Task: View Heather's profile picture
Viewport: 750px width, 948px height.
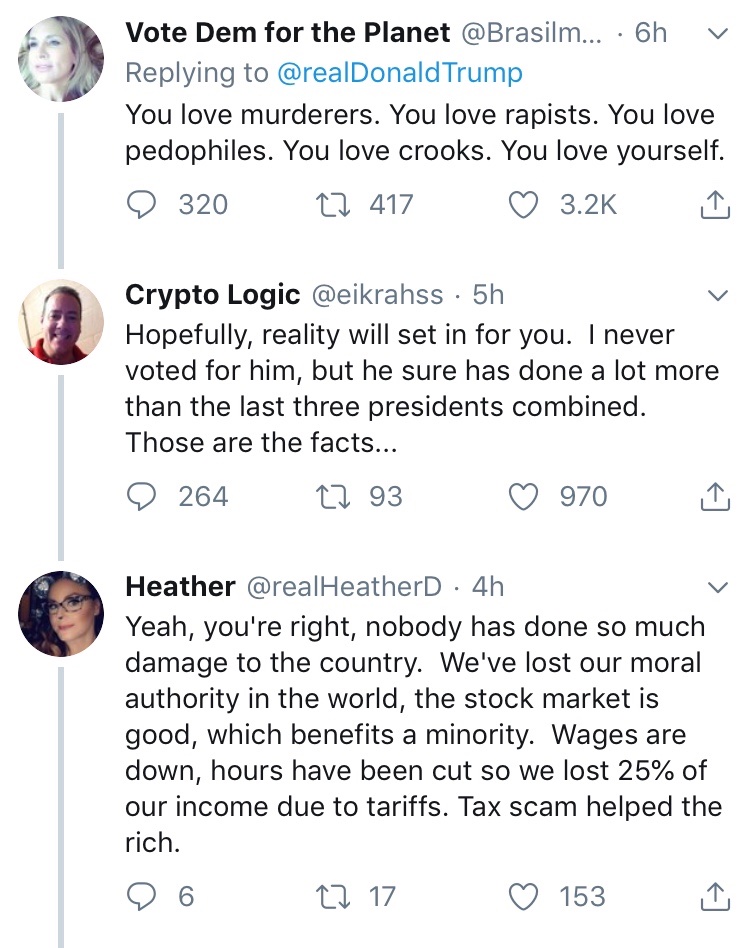Action: 61,613
